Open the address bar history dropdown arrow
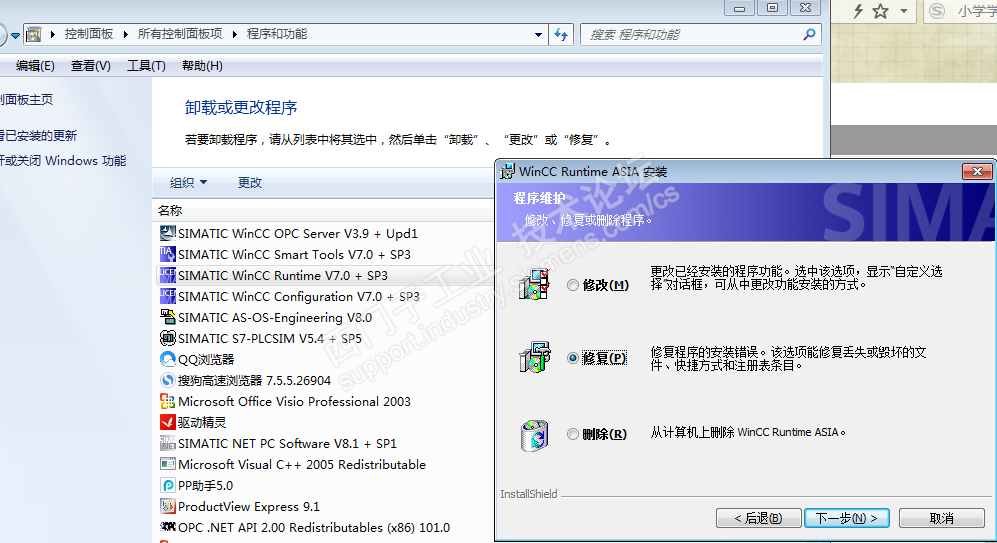The width and height of the screenshot is (997, 543). 538,34
